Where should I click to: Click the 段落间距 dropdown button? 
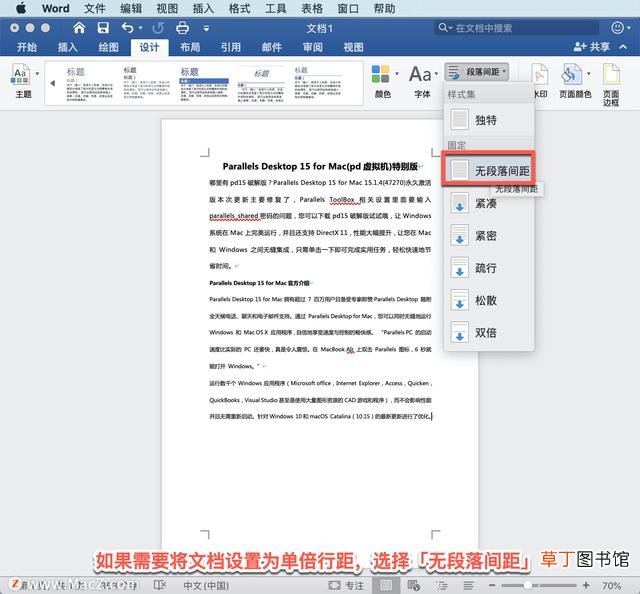(476, 72)
